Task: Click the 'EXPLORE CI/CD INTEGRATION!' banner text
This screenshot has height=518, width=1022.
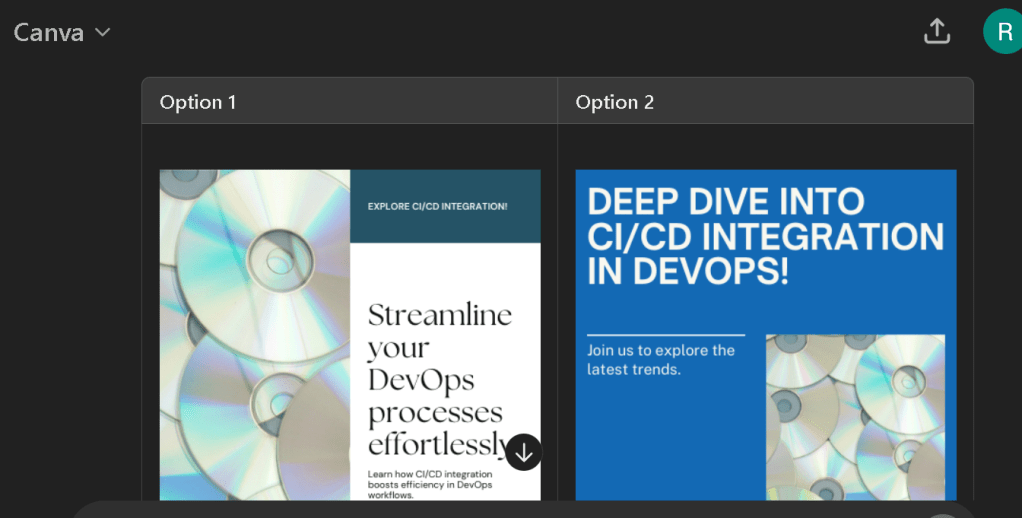Action: coord(437,207)
